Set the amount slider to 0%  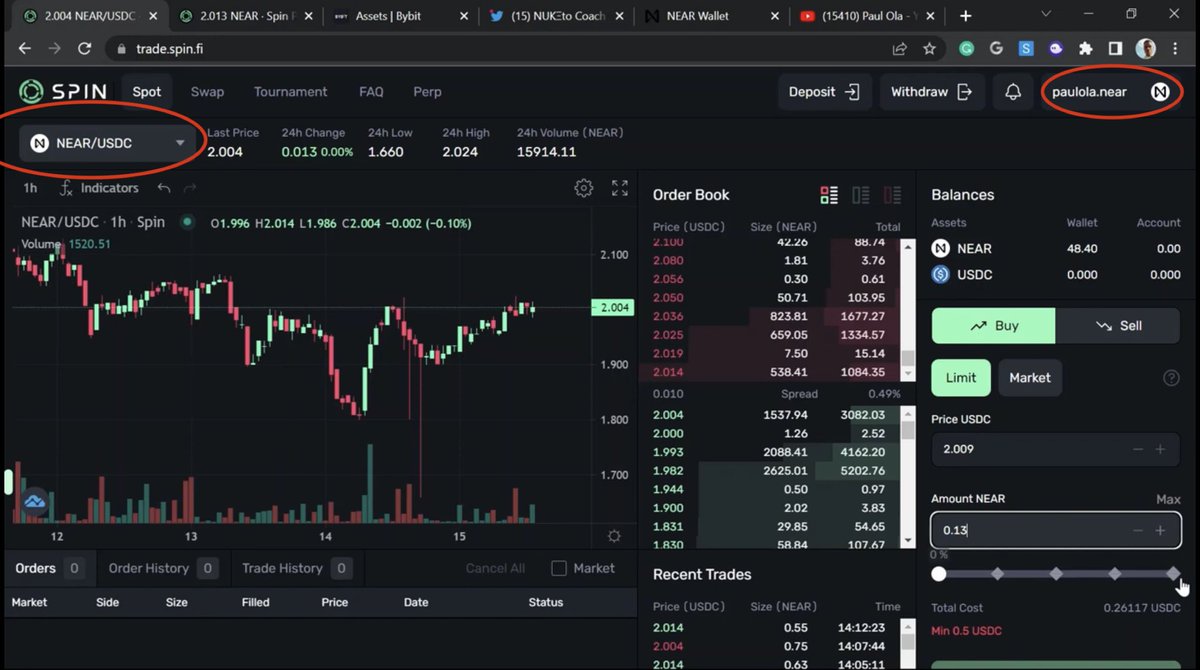[938, 573]
